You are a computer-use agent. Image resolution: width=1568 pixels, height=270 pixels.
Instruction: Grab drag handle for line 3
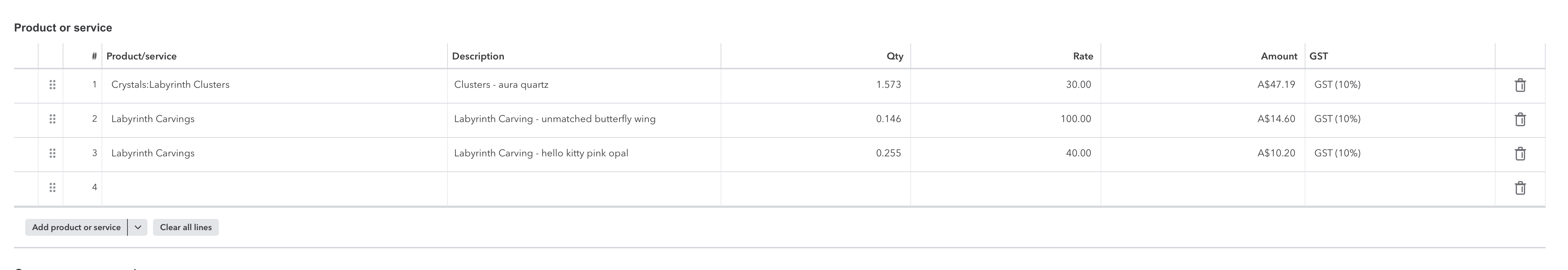point(52,153)
